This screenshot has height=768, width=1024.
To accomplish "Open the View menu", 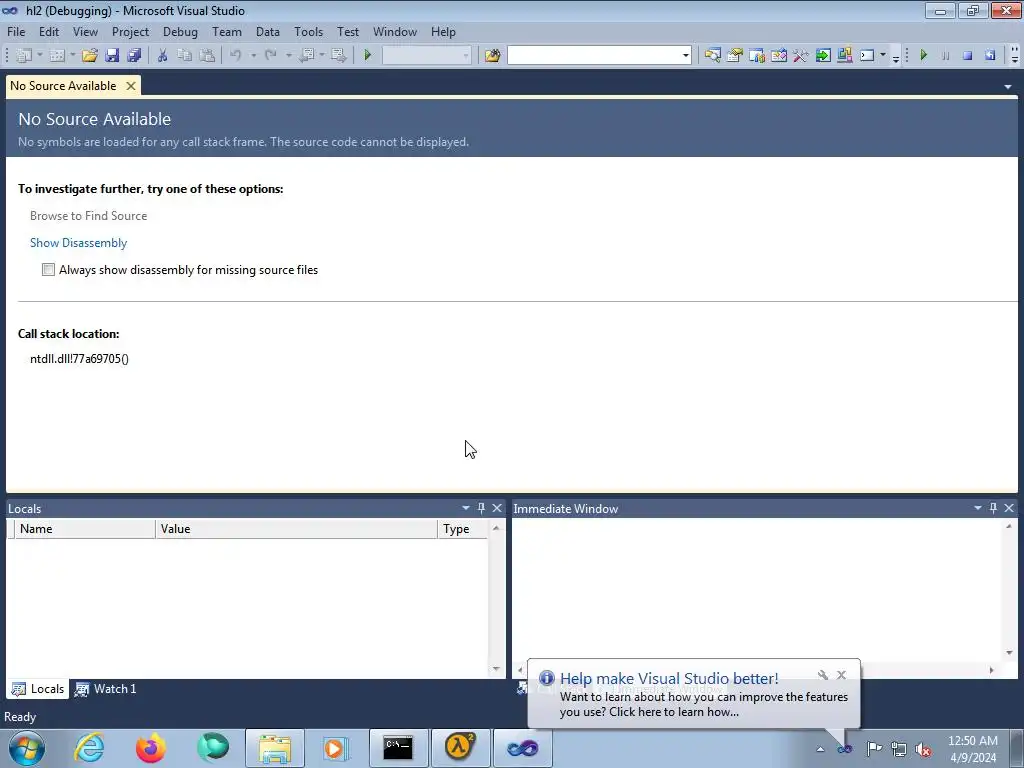I will click(85, 31).
